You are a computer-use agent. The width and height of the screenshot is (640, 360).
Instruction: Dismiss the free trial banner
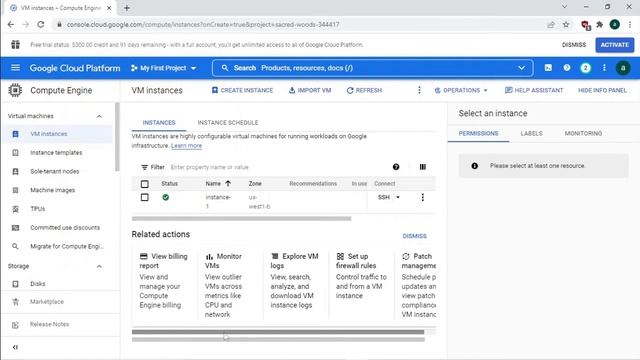coord(573,45)
